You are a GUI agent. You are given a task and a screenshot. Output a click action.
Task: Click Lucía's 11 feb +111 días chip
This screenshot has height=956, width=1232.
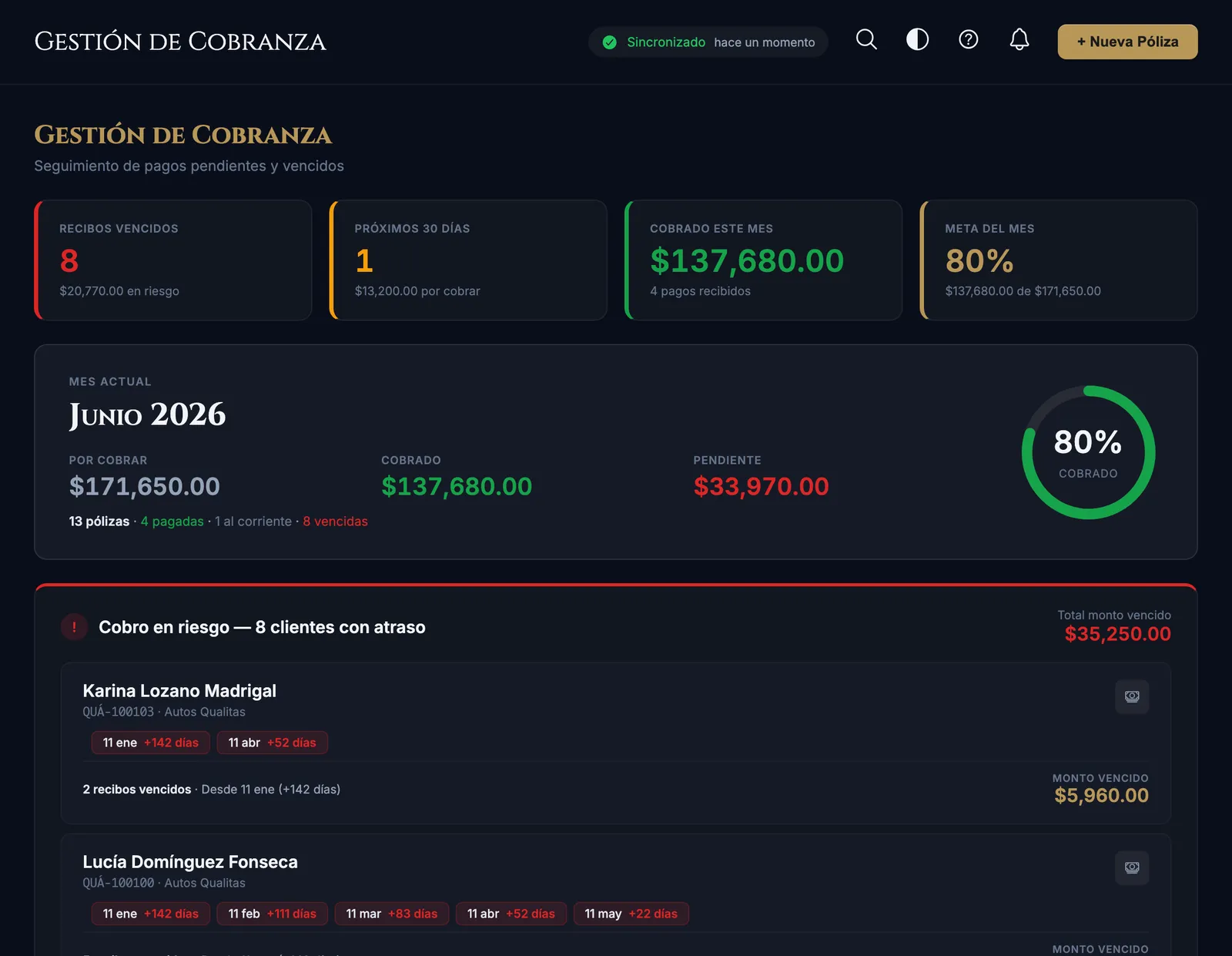coord(273,914)
